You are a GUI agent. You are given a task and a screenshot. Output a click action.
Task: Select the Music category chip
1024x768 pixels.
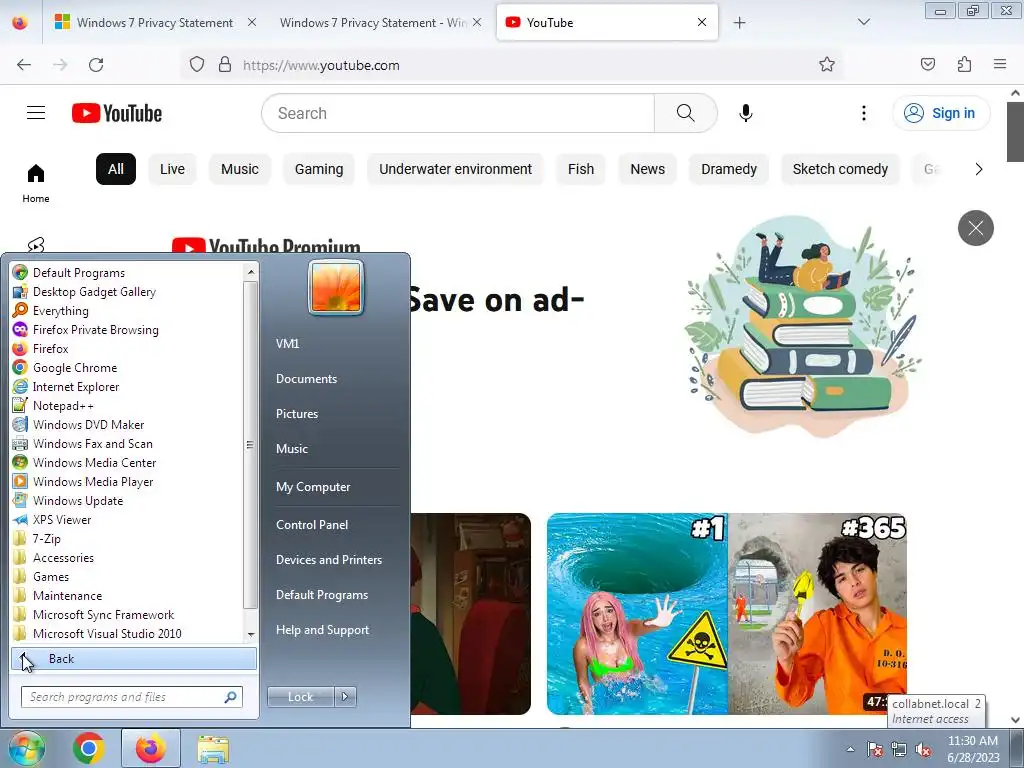[240, 169]
